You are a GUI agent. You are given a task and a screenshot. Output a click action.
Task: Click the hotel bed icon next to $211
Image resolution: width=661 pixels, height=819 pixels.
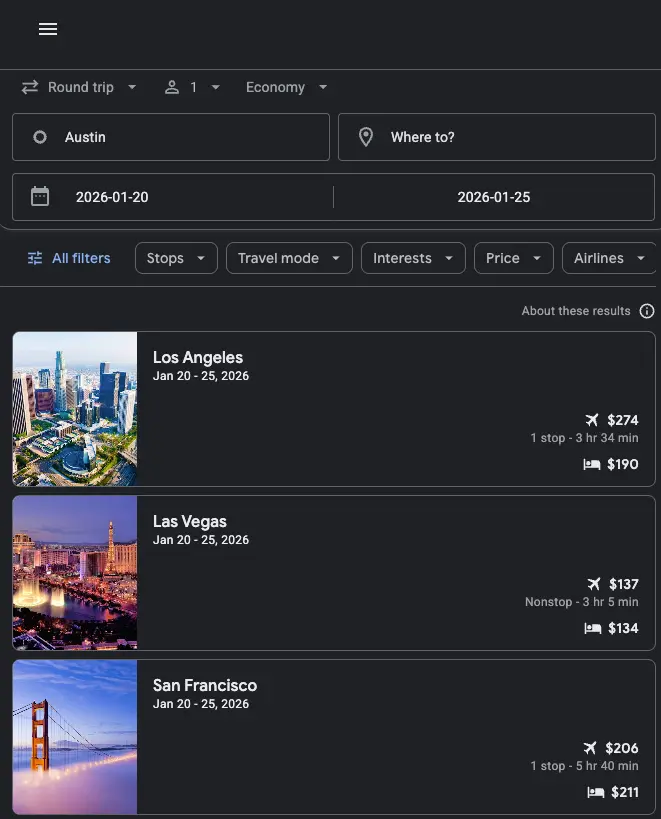tap(596, 792)
